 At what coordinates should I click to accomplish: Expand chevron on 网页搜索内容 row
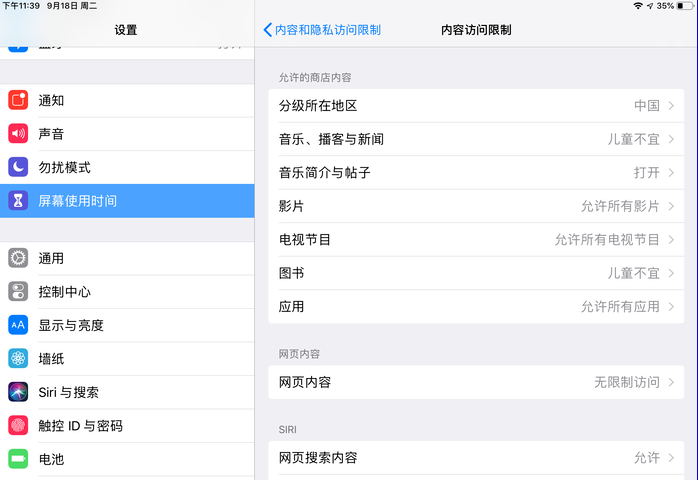pos(671,458)
